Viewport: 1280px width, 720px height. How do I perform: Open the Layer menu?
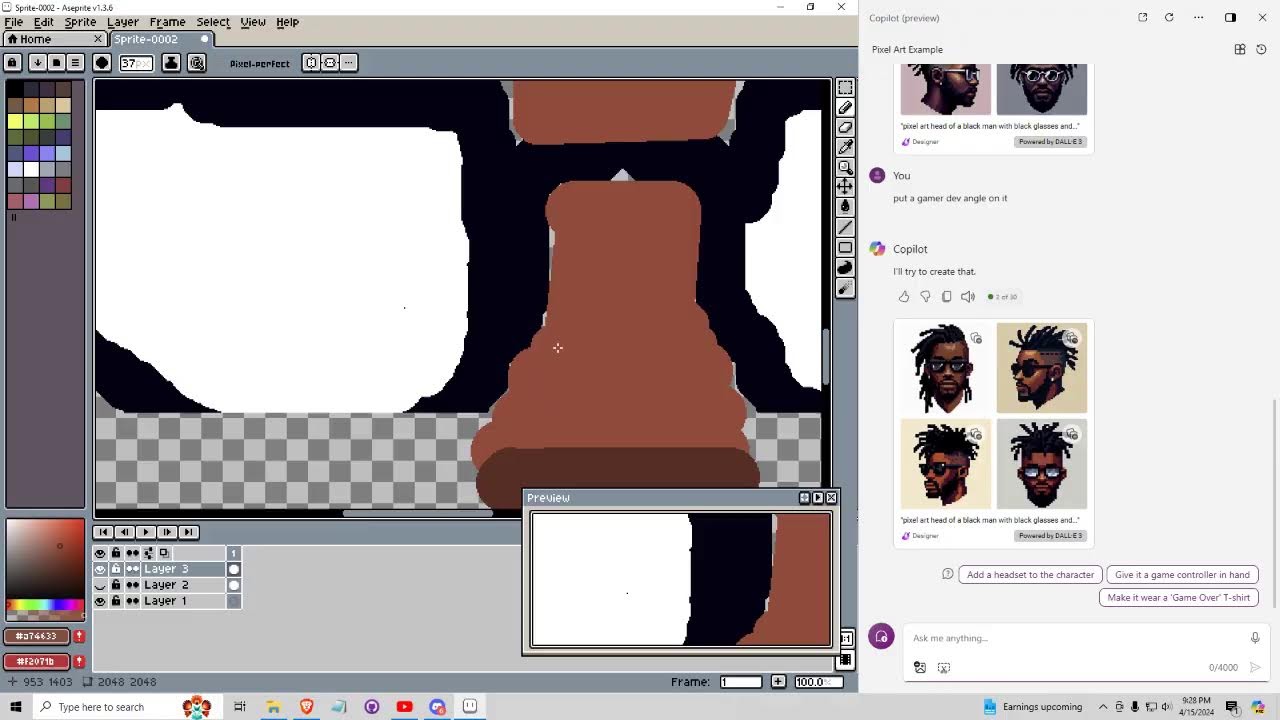click(123, 22)
